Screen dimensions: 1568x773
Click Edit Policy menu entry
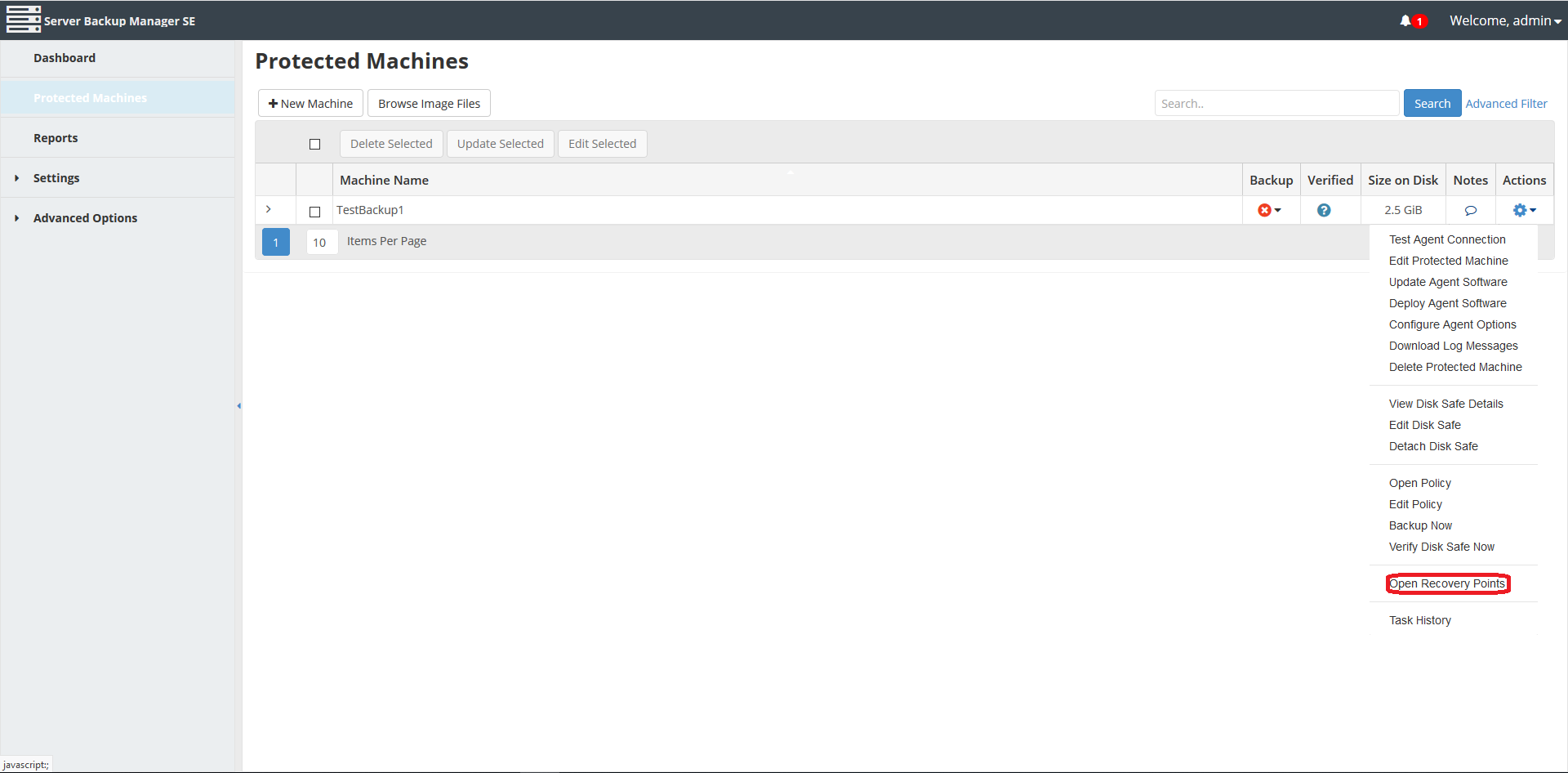[x=1415, y=504]
